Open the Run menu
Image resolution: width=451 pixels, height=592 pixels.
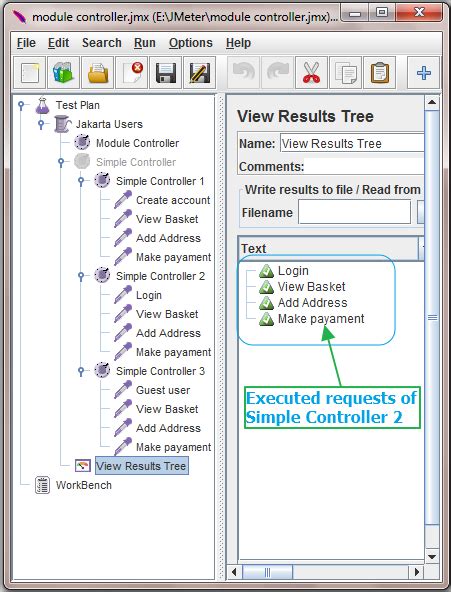click(145, 43)
